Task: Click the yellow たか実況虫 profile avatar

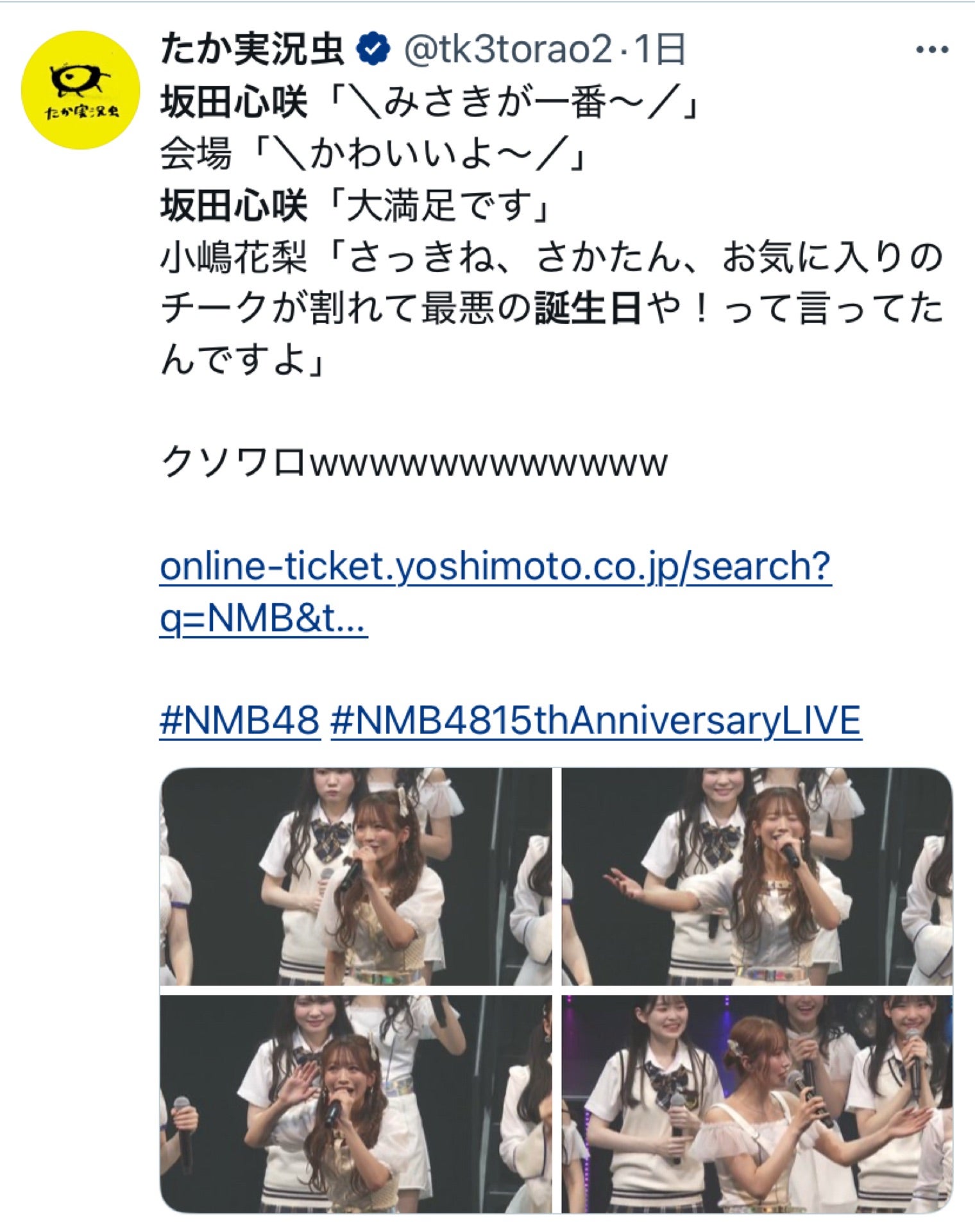Action: [80, 90]
